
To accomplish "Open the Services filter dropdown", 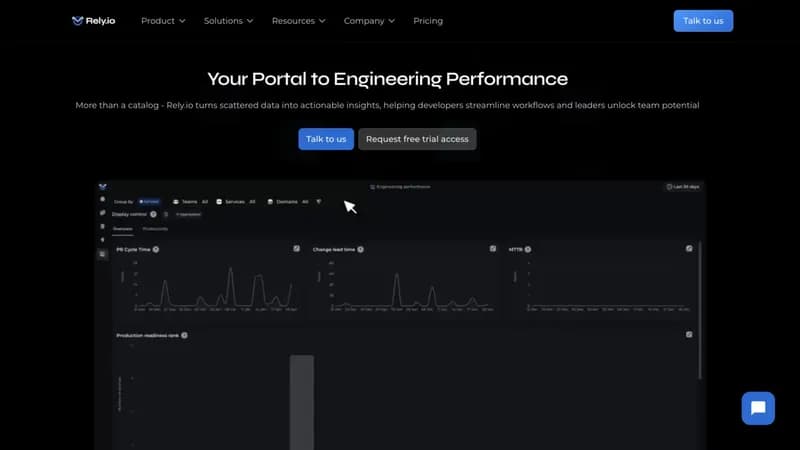I will (236, 202).
